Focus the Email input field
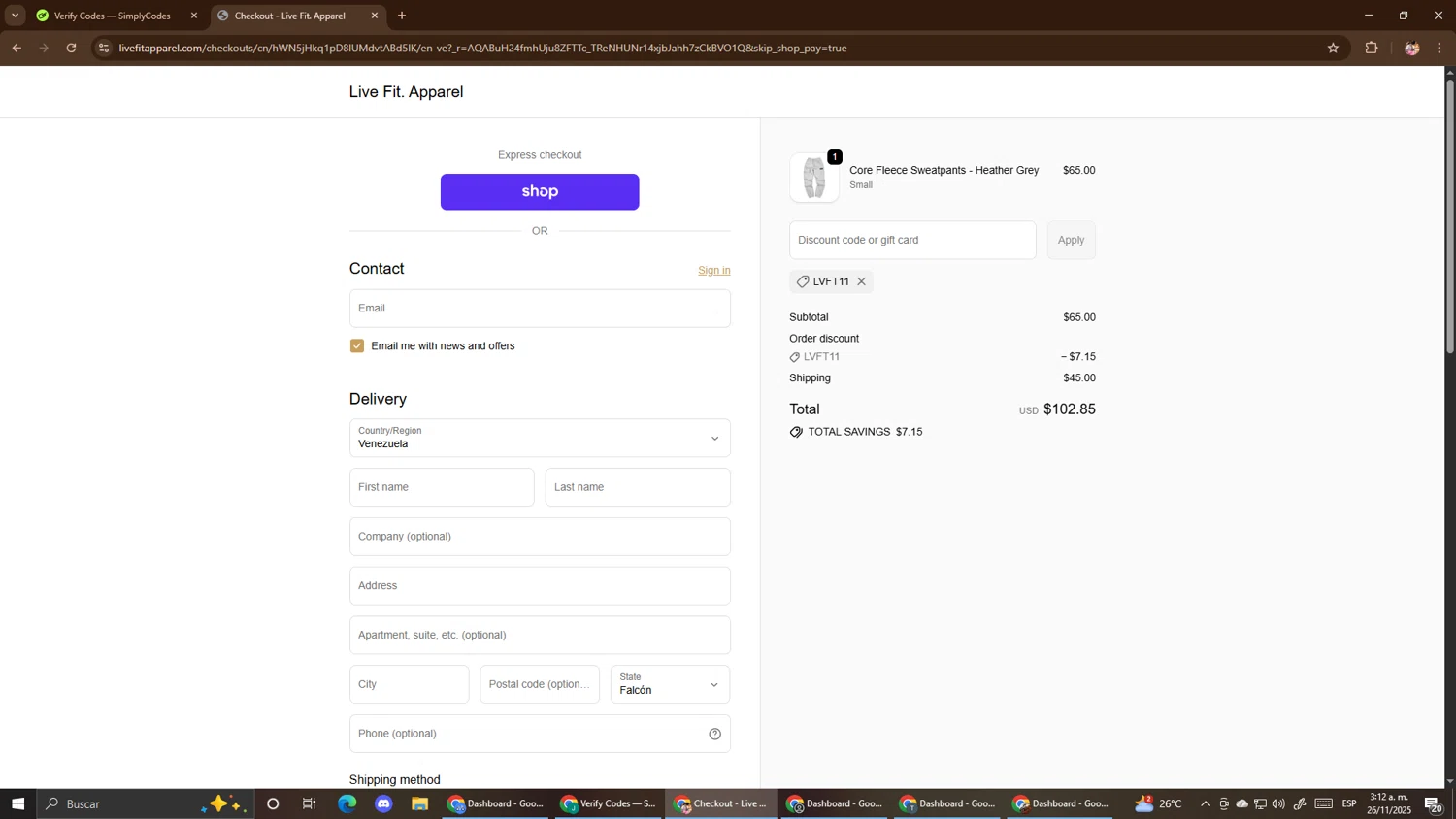 tap(540, 309)
